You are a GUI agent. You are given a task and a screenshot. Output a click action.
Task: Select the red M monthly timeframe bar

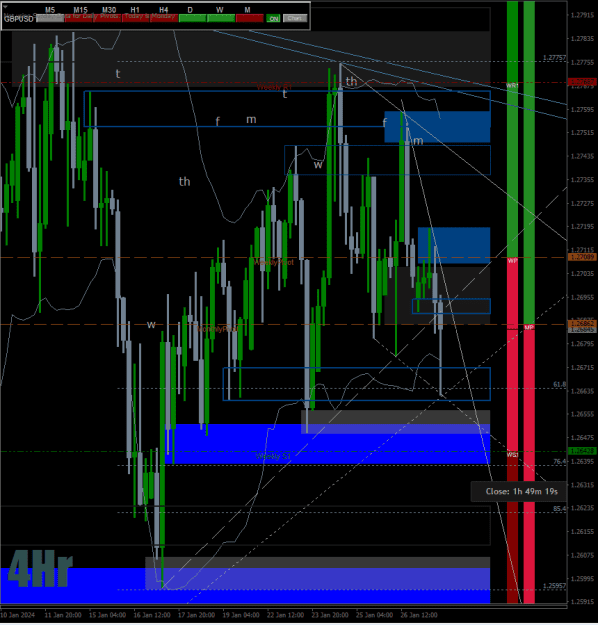tap(250, 18)
